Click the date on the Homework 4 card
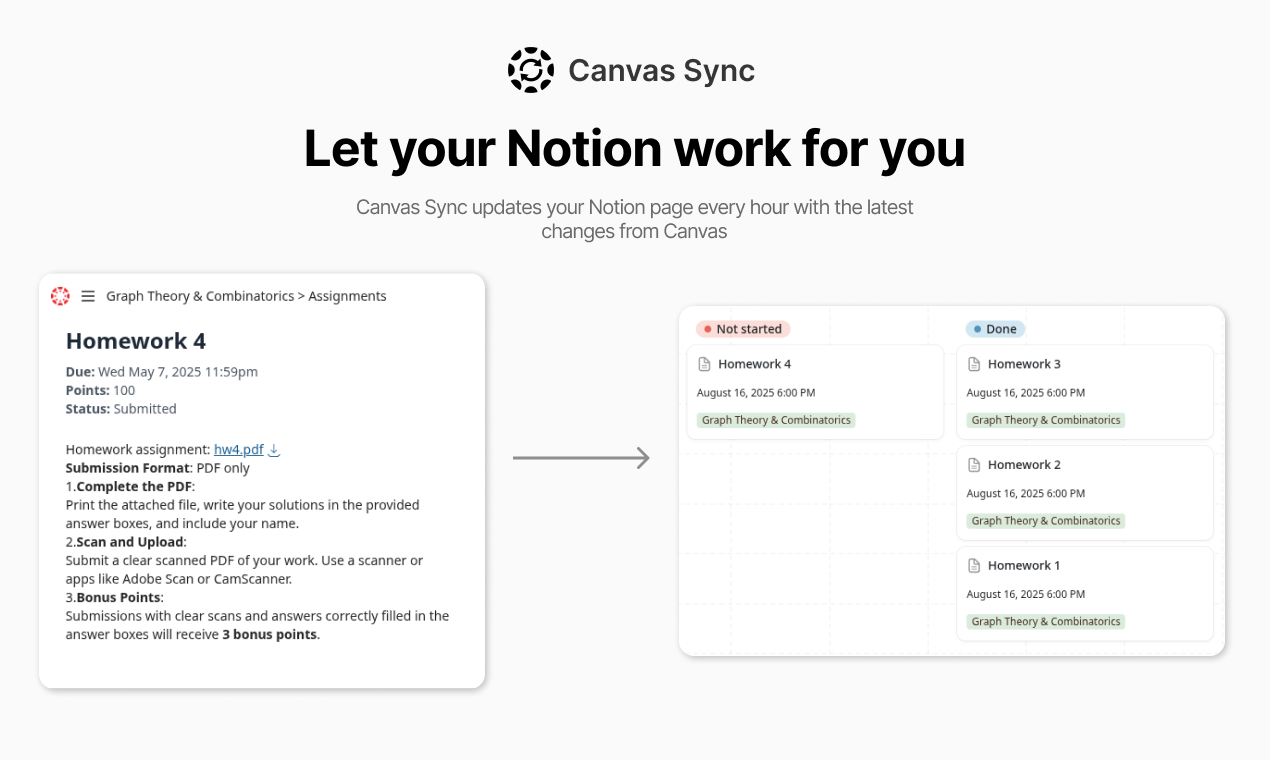Image resolution: width=1270 pixels, height=760 pixels. [x=756, y=393]
